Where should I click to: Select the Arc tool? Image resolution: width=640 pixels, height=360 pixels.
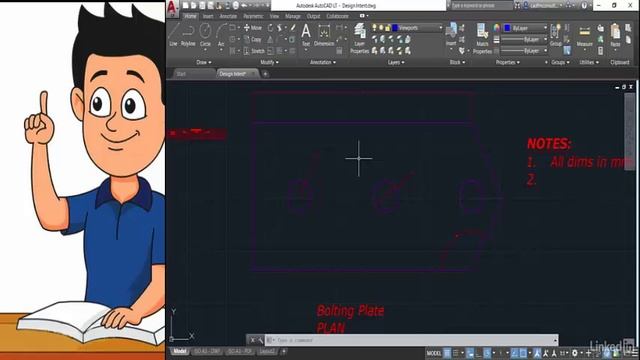(x=221, y=34)
